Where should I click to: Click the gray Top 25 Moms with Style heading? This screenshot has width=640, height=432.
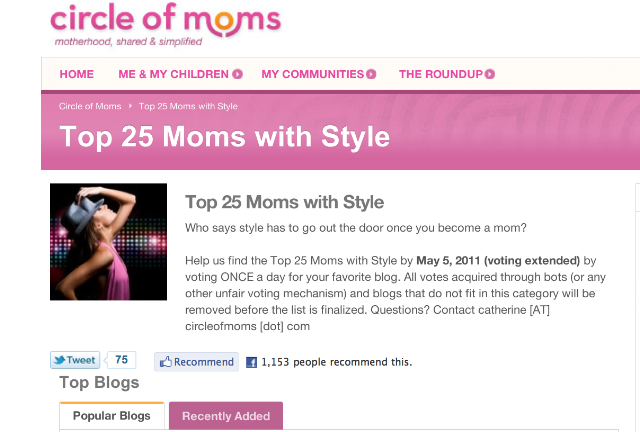pos(285,202)
